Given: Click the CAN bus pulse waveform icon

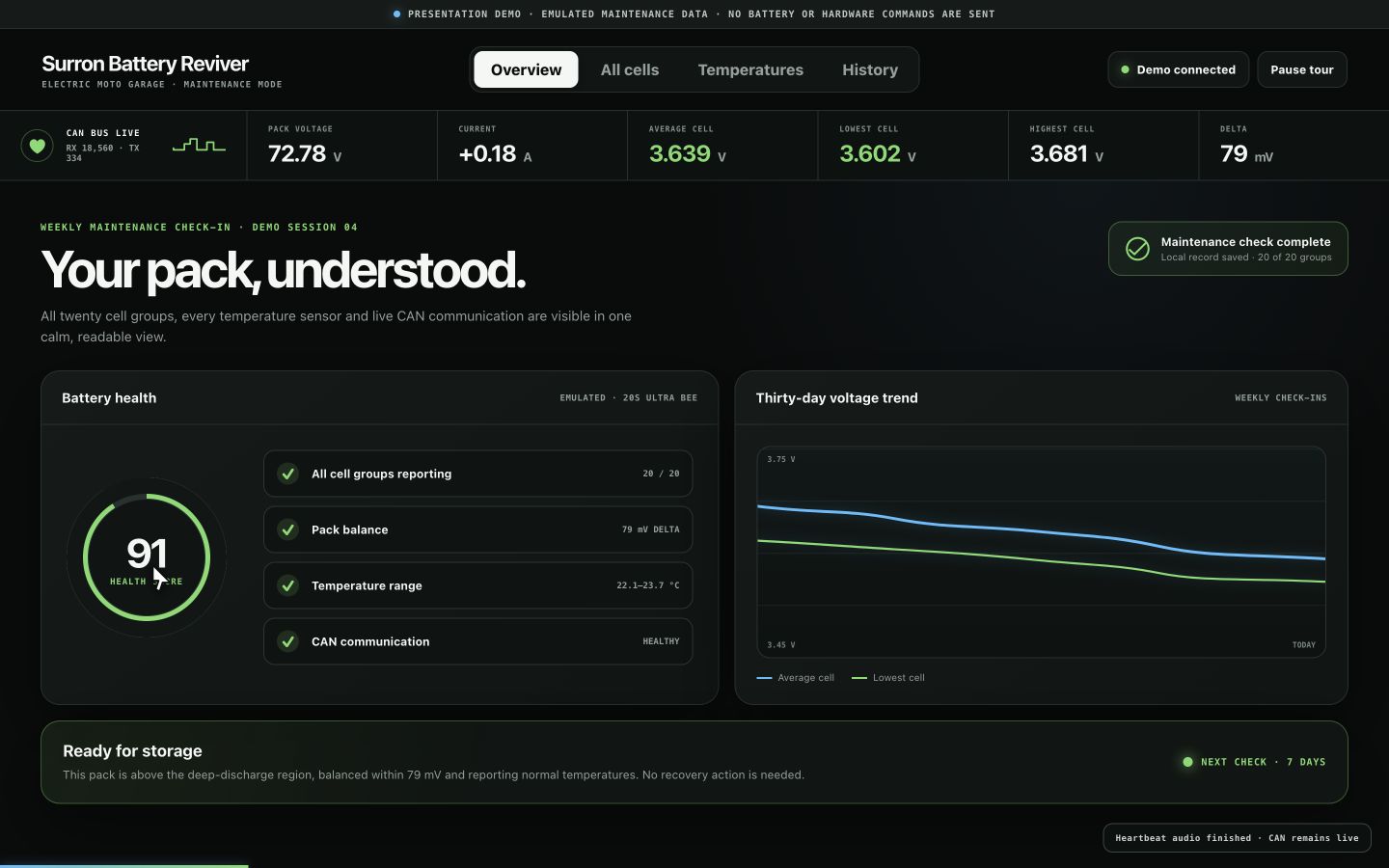Looking at the screenshot, I should pos(199,146).
